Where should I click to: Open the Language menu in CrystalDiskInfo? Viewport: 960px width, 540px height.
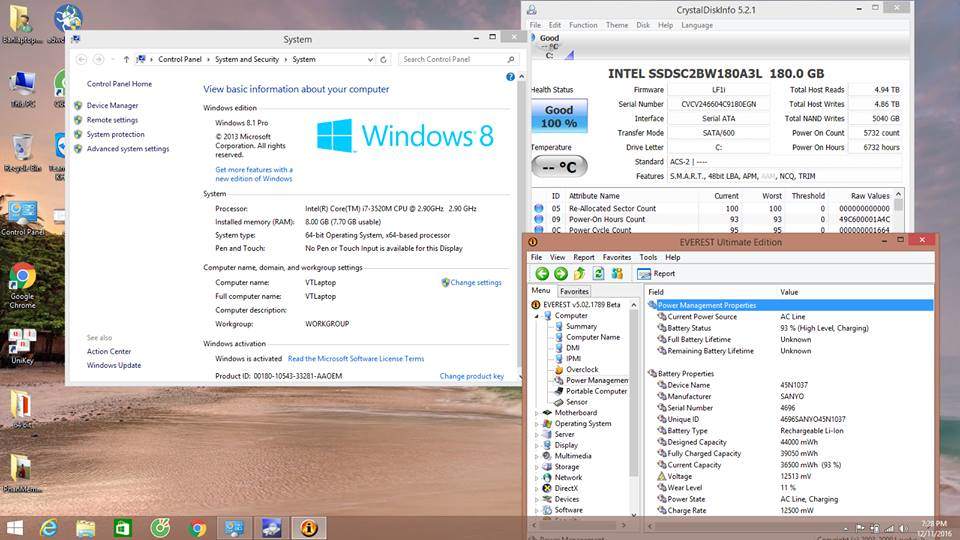click(x=697, y=25)
